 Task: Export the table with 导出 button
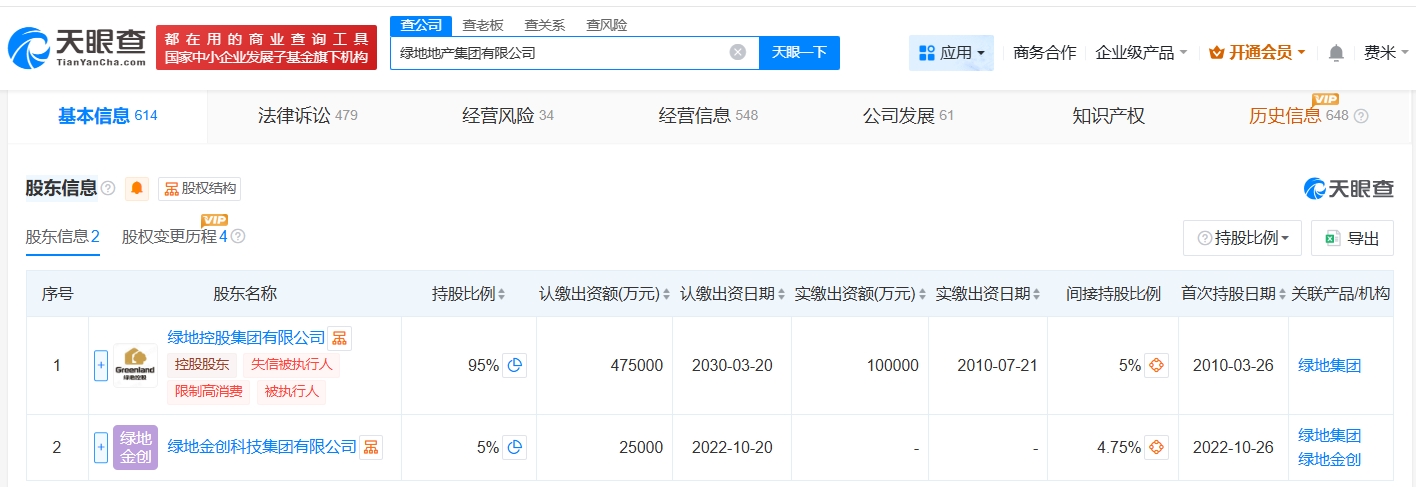click(1351, 238)
